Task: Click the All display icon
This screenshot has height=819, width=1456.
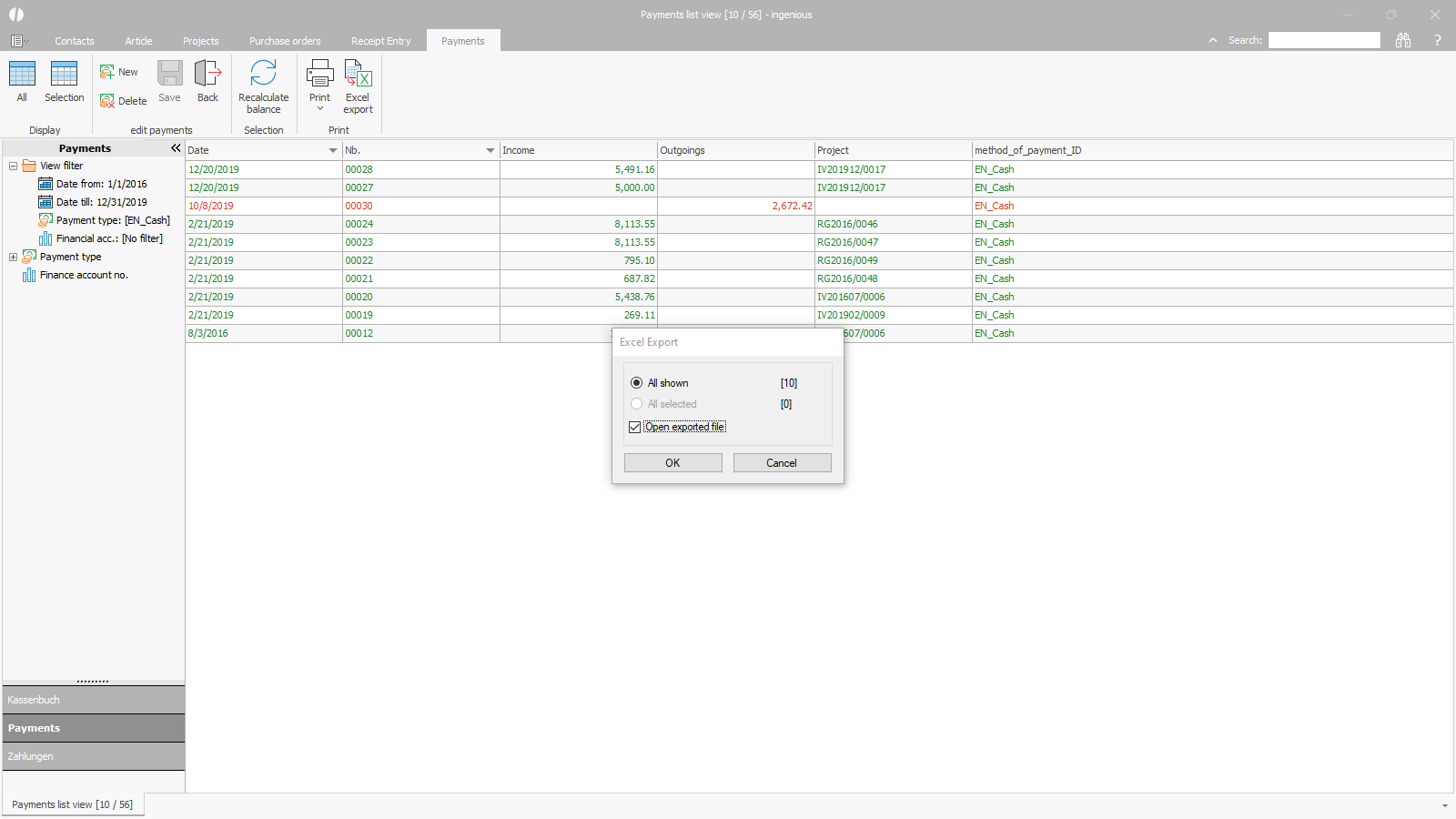Action: (22, 75)
